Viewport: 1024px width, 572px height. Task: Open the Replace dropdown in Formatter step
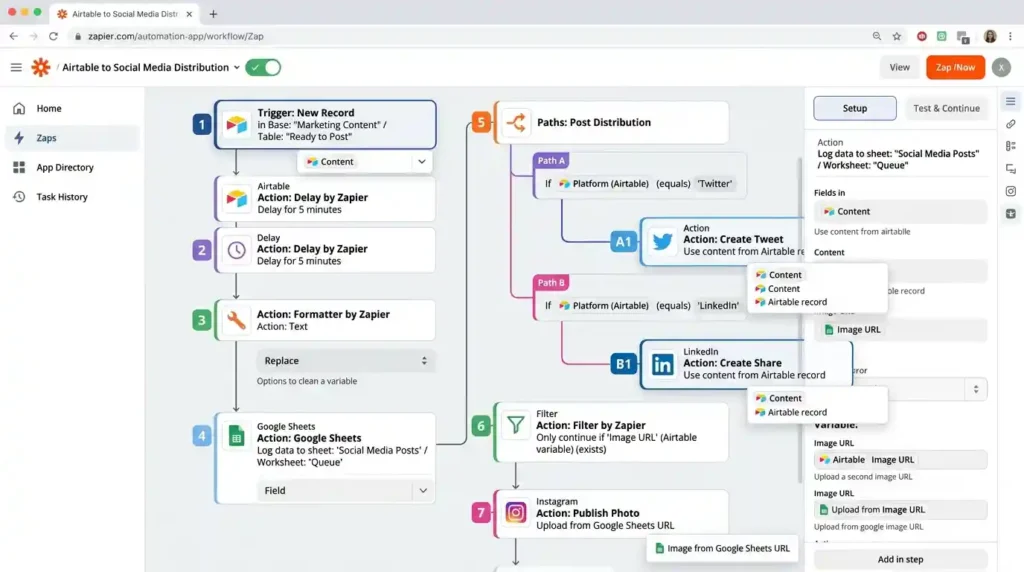[345, 360]
